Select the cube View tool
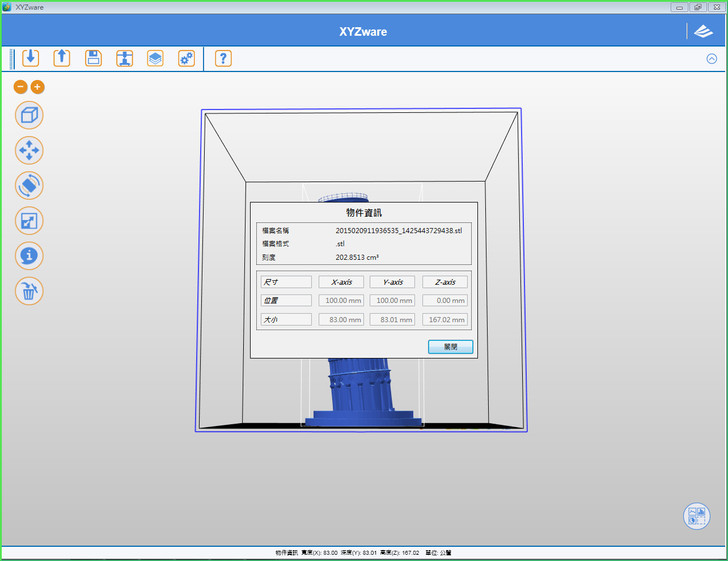This screenshot has height=561, width=728. [x=29, y=115]
